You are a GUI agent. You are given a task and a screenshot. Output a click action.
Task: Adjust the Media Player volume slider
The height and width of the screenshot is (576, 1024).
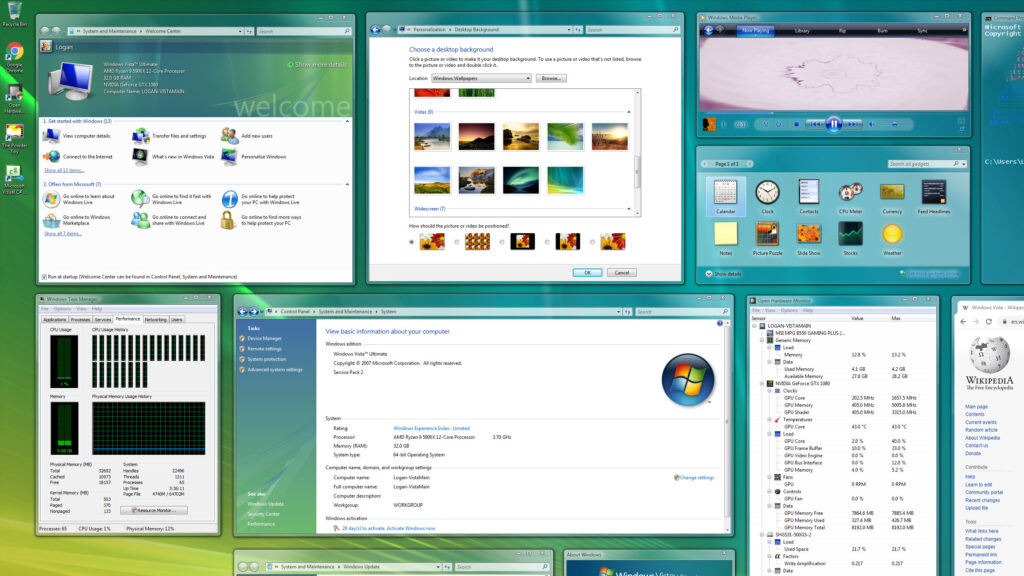(894, 124)
